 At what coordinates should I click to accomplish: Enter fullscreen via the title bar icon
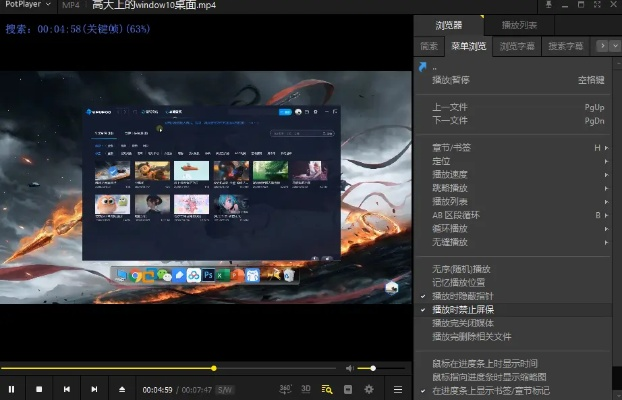click(x=597, y=5)
